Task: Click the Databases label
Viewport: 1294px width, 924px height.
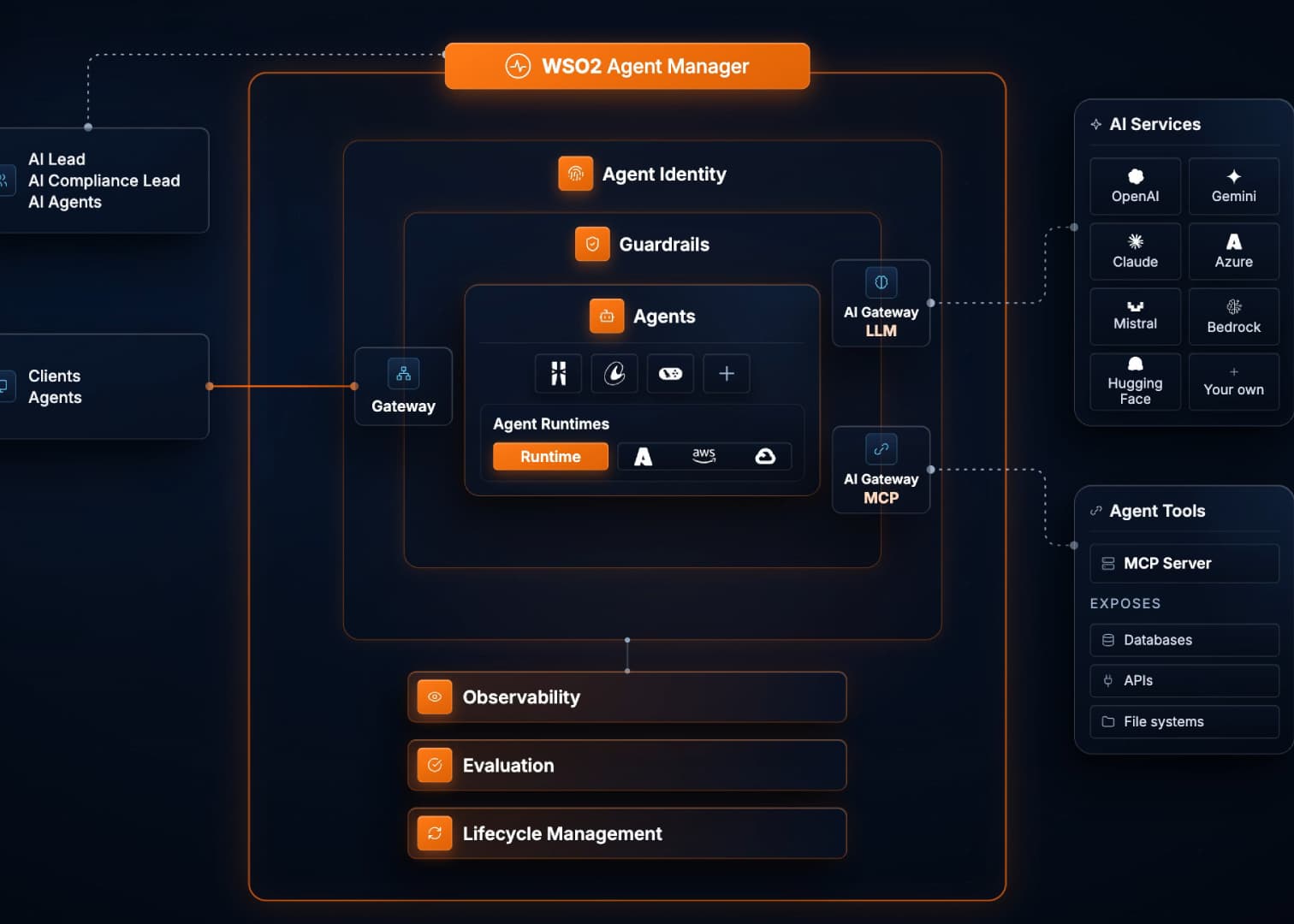Action: click(1158, 640)
